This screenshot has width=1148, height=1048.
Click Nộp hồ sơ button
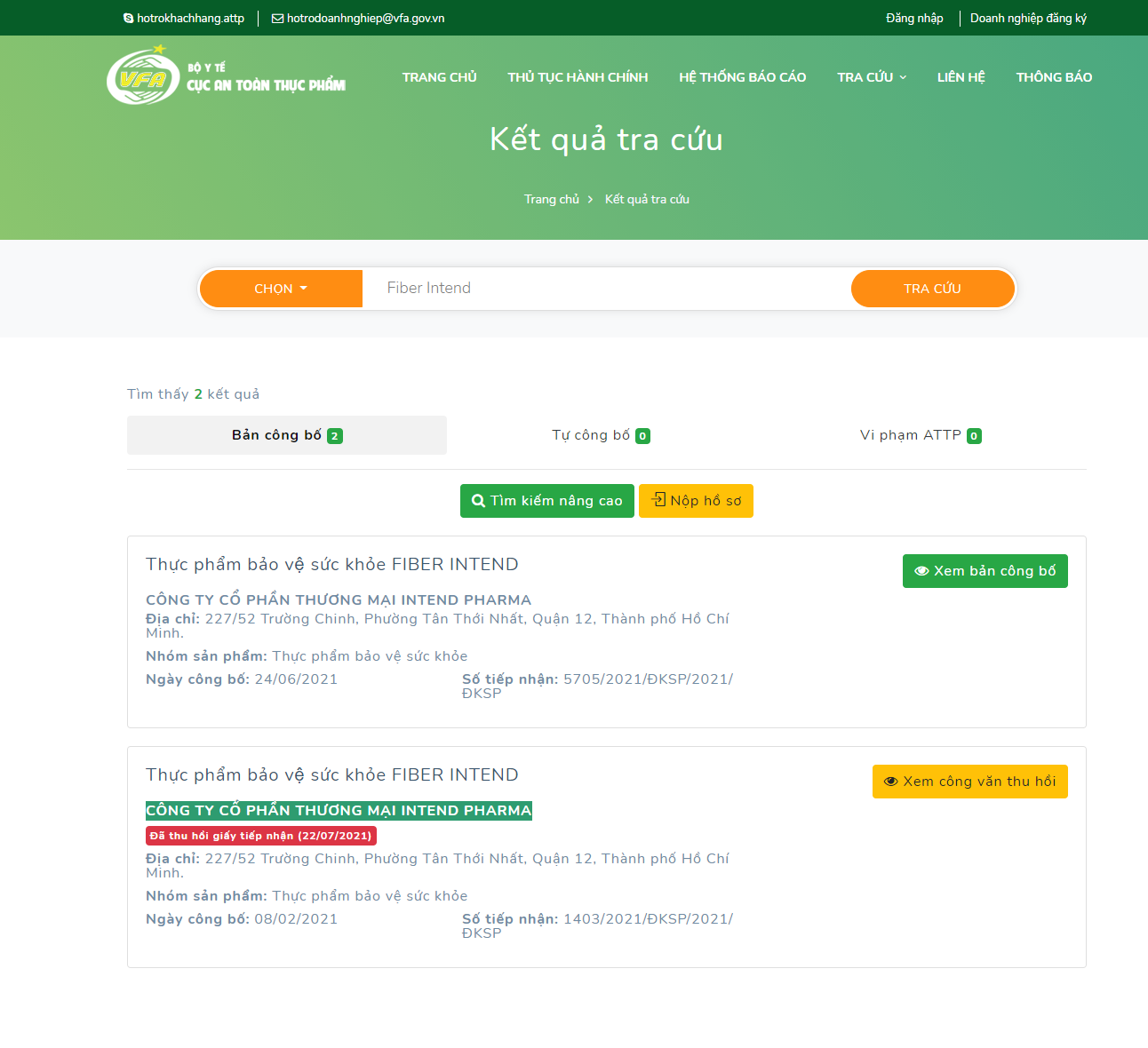(x=696, y=501)
